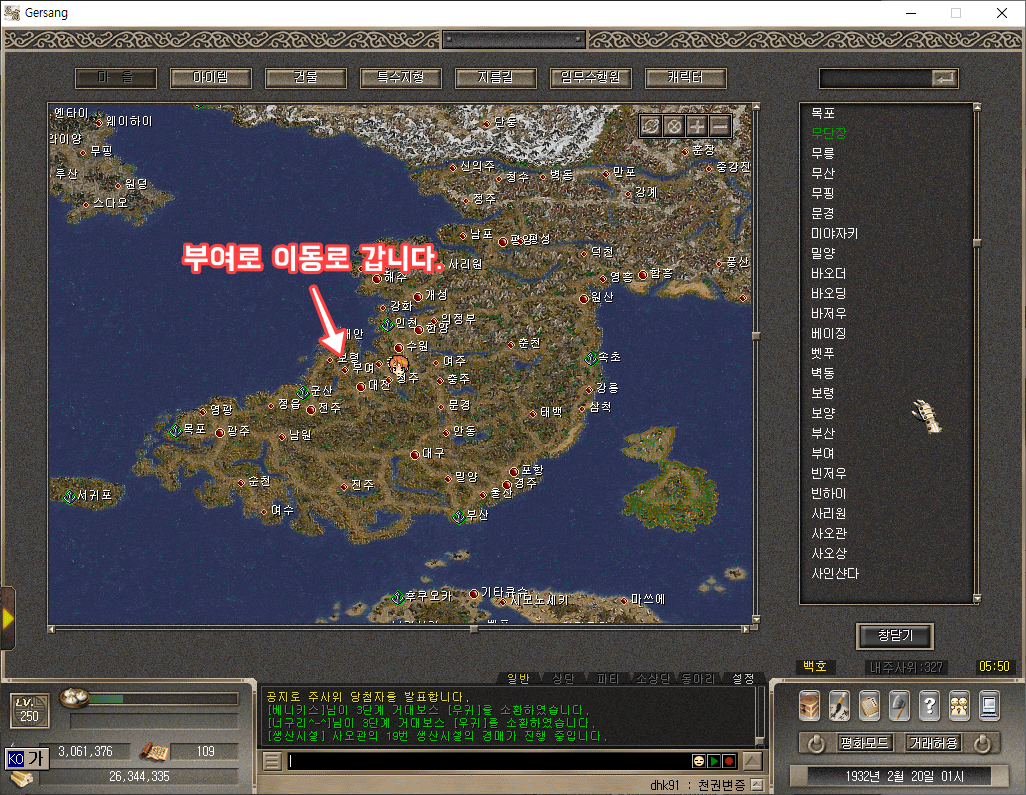Screen dimensions: 1026x795
Task: Select 보령 in the town list
Action: 823,393
